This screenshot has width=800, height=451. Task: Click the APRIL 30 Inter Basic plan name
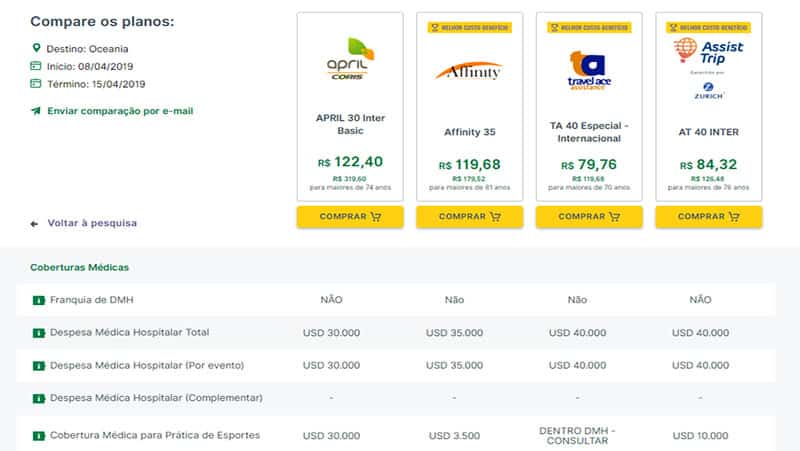(x=350, y=124)
